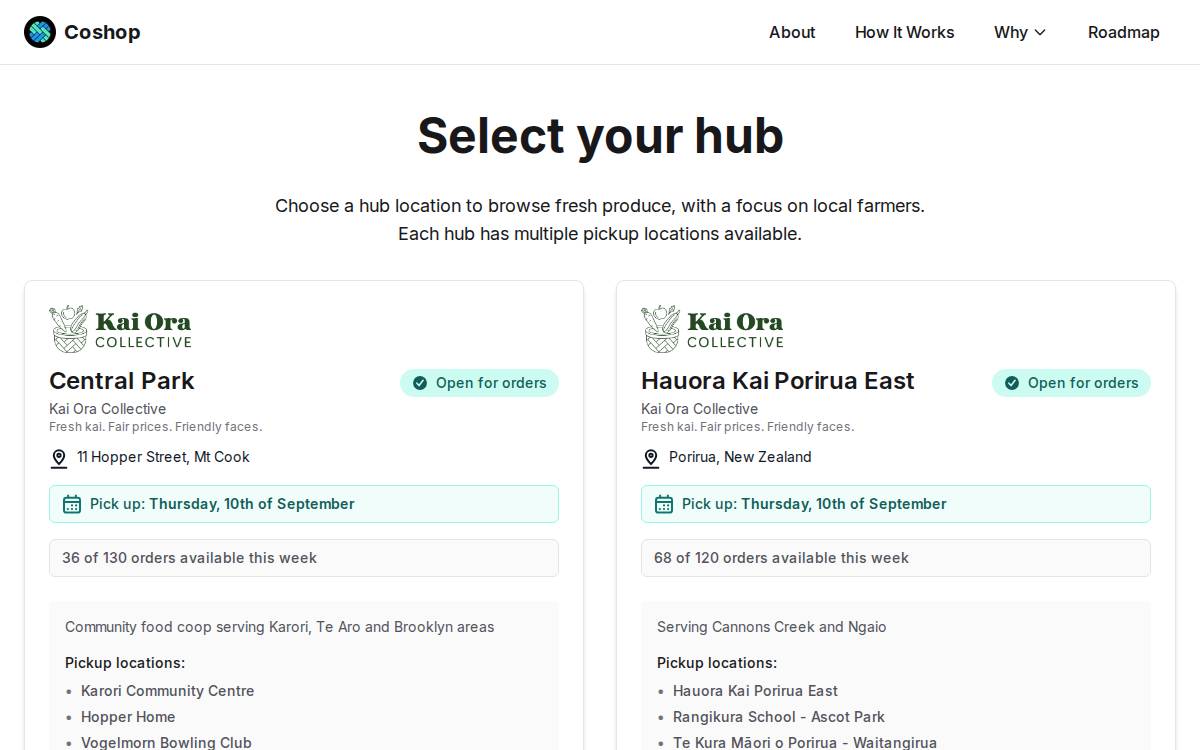Click 'Kai Ora Collective' under Central Park
1200x750 pixels.
point(108,409)
